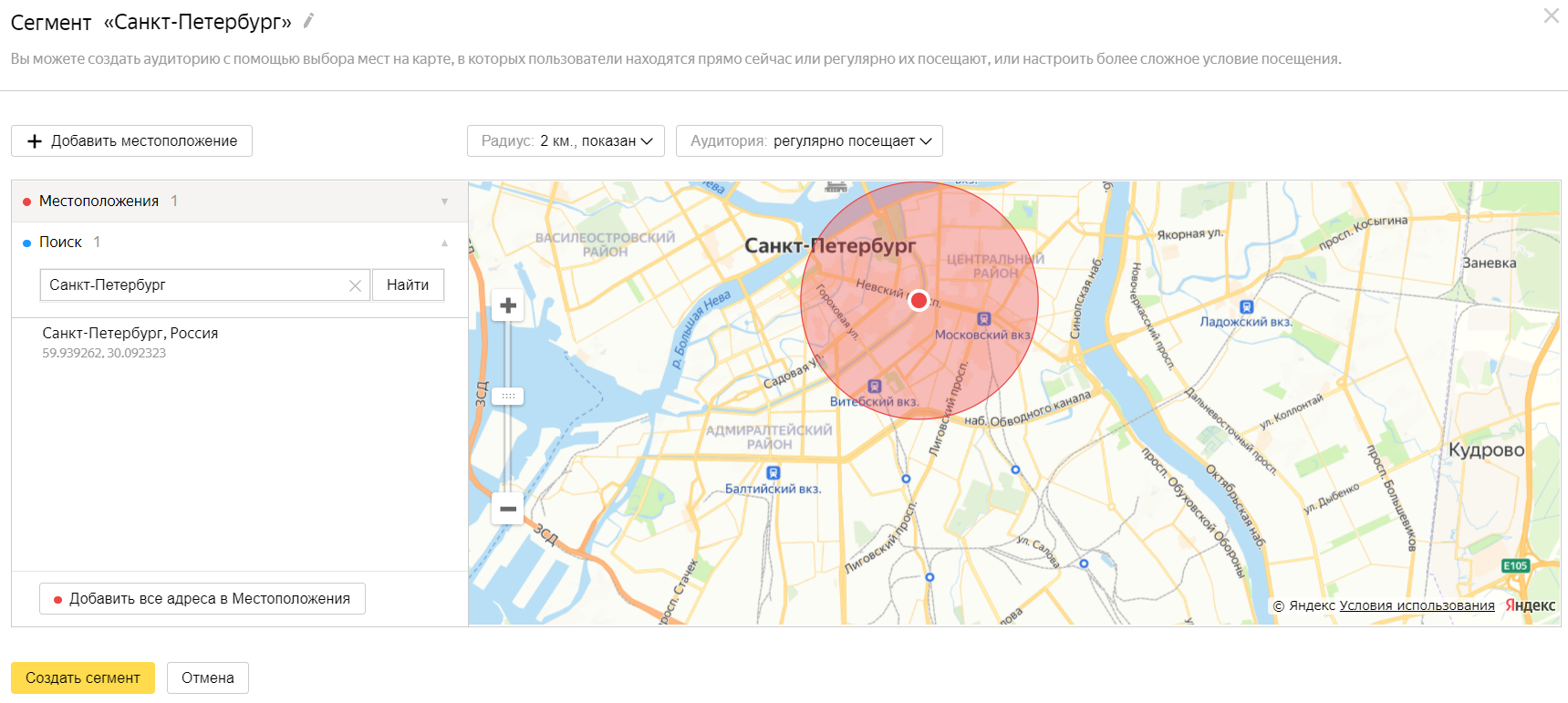Viewport: 1568px width, 703px height.
Task: Clear the search field text
Action: point(355,286)
